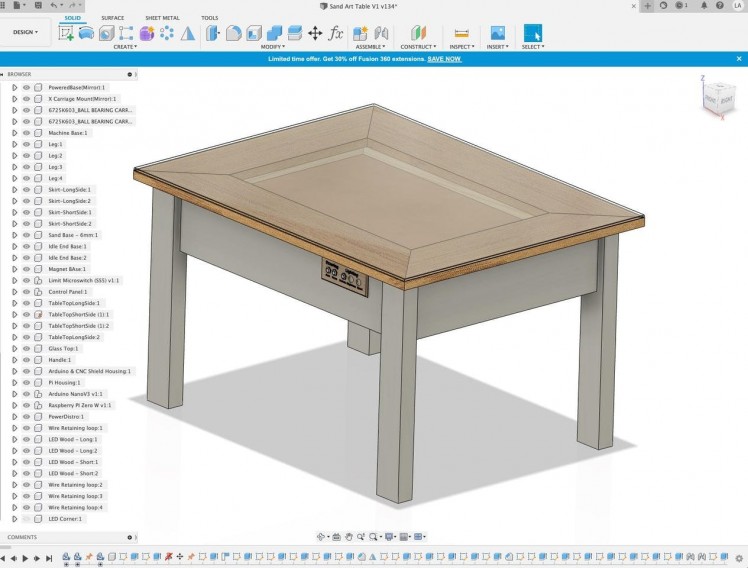Click the SAVE NOW link

pyautogui.click(x=444, y=59)
